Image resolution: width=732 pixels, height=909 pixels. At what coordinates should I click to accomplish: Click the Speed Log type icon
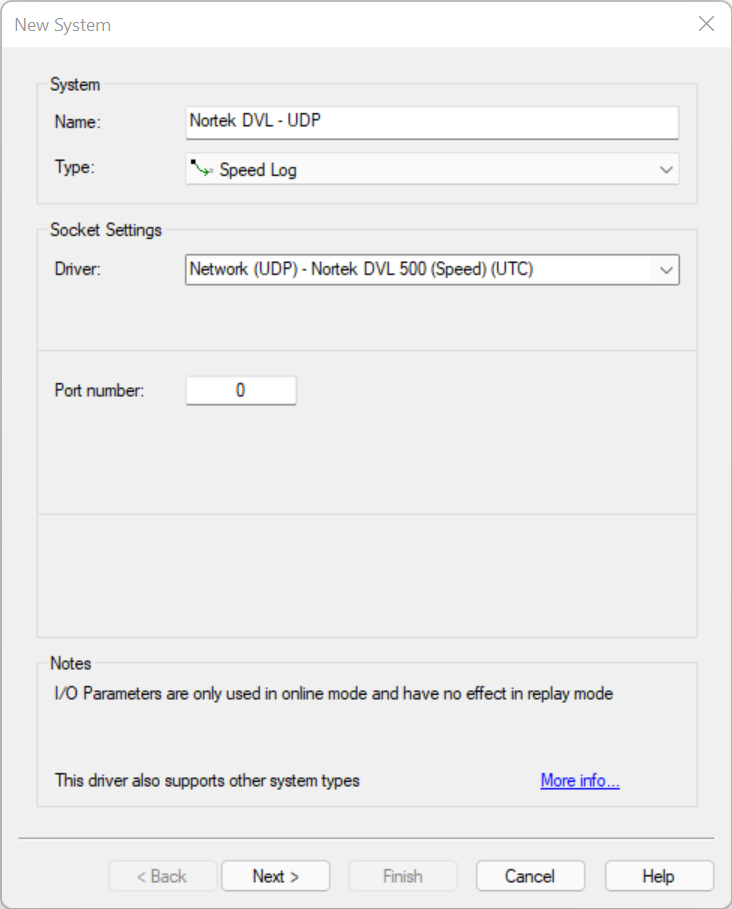(201, 169)
